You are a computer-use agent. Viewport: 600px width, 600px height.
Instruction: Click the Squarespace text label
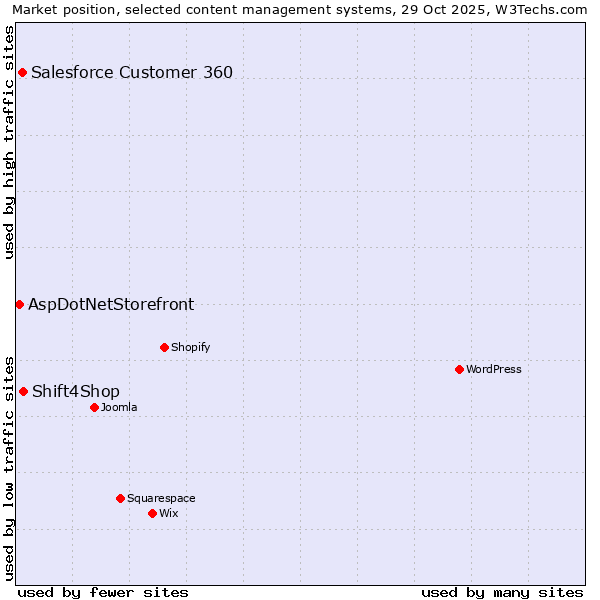point(161,499)
